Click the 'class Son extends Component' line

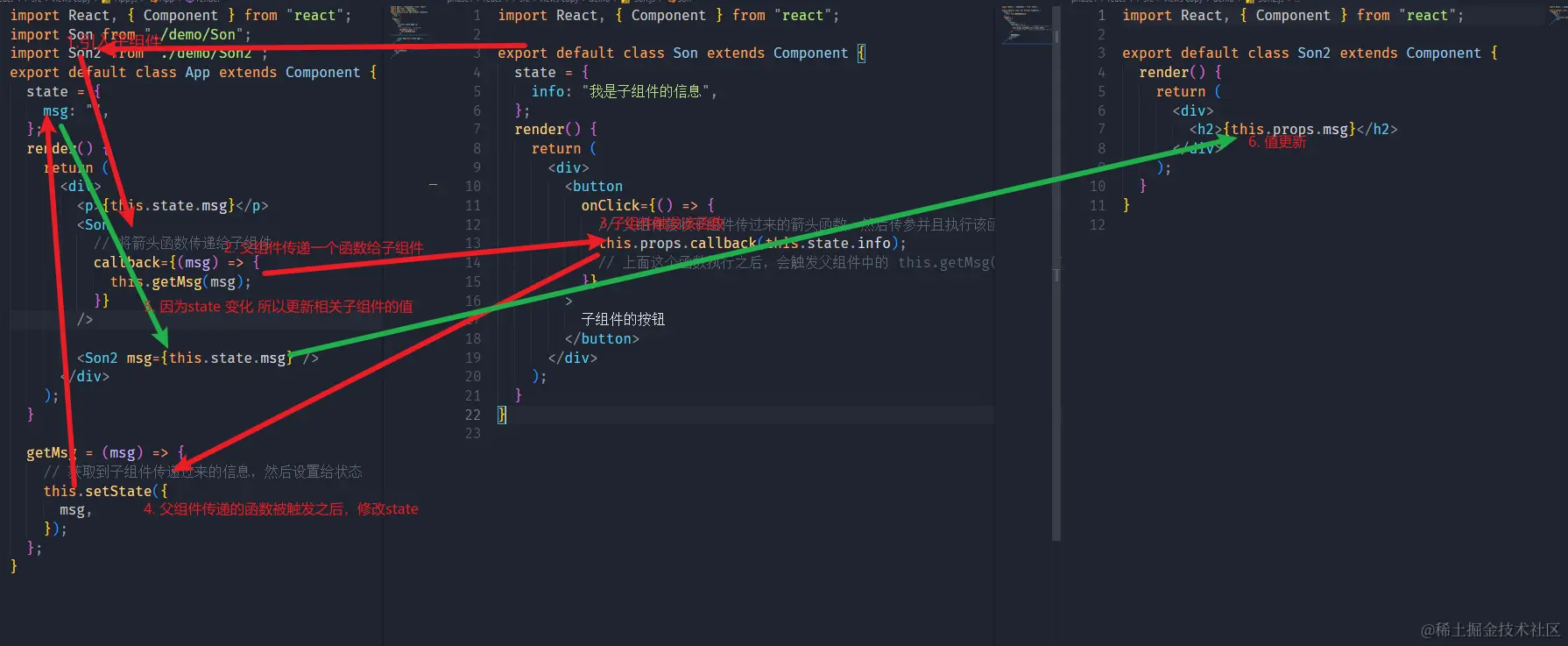tap(682, 53)
